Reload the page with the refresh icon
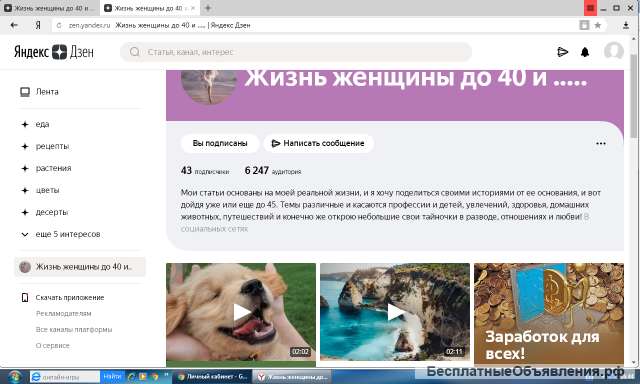640x384 pixels. point(59,25)
